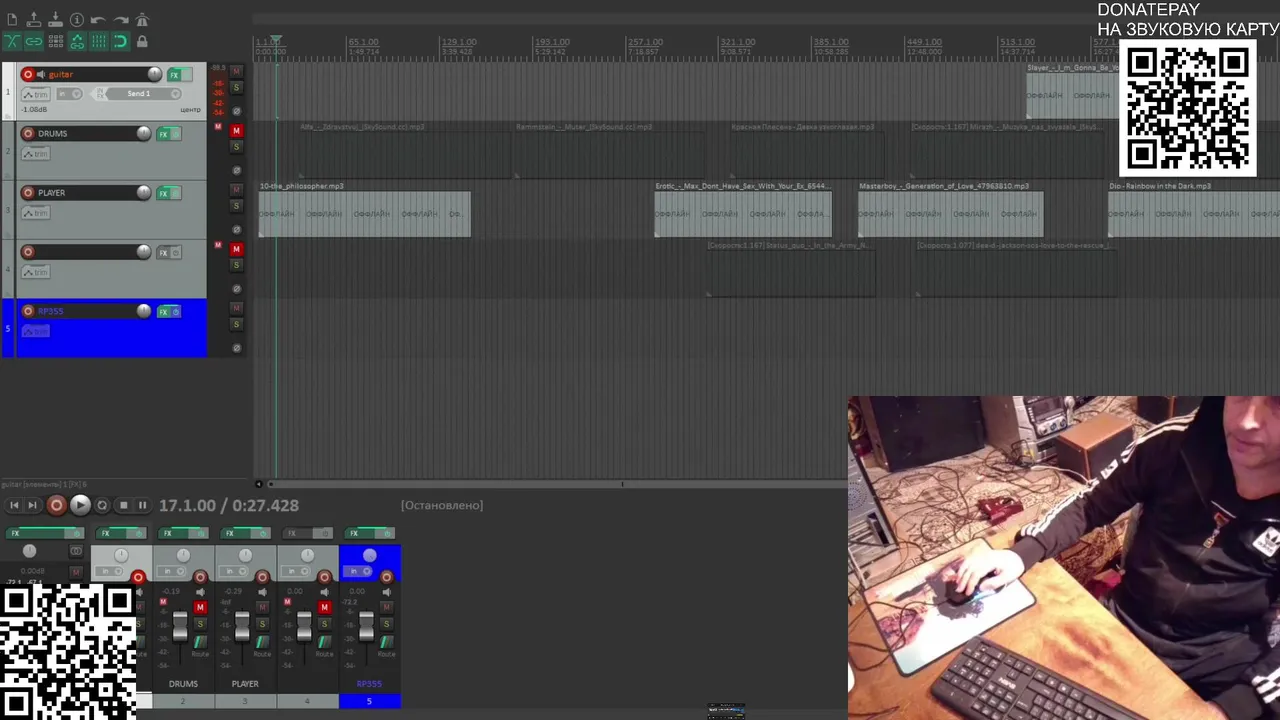Arm record on guitar track
This screenshot has height=720, width=1280.
click(28, 74)
